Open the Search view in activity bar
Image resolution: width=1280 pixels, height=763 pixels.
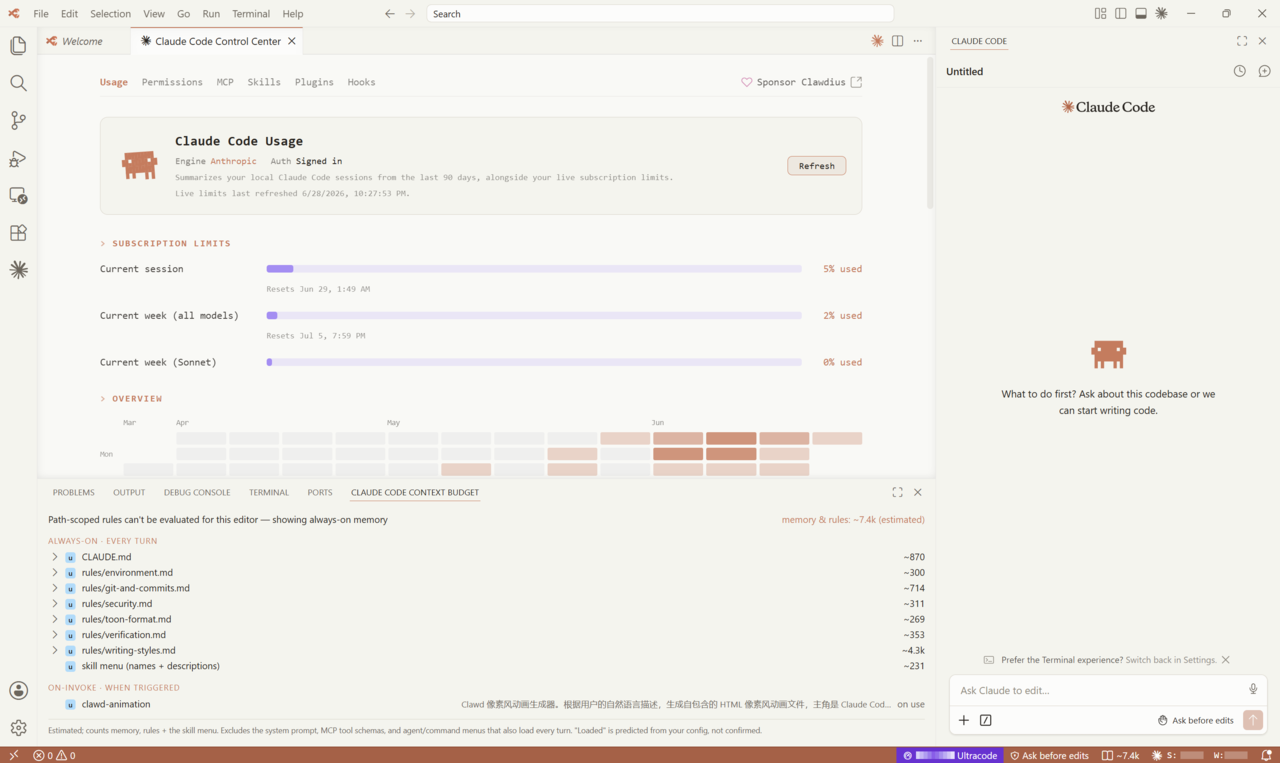(18, 83)
